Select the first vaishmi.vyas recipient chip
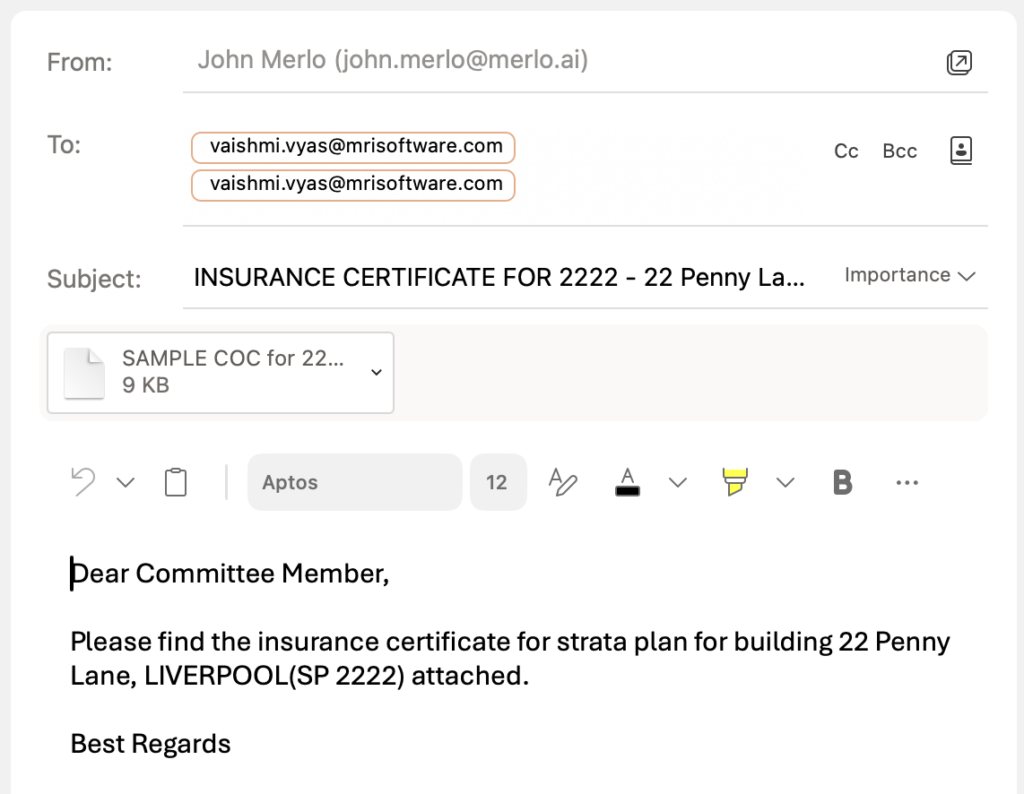1024x794 pixels. (x=353, y=148)
